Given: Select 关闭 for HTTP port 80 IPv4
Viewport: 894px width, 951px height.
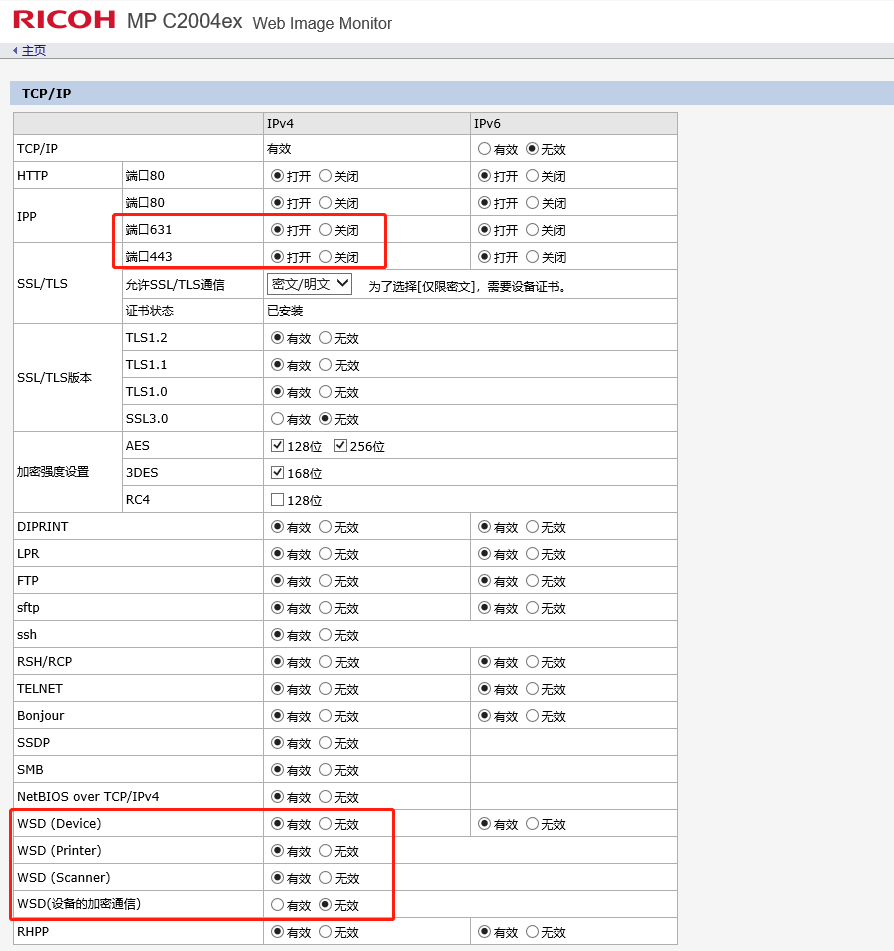Looking at the screenshot, I should [326, 176].
